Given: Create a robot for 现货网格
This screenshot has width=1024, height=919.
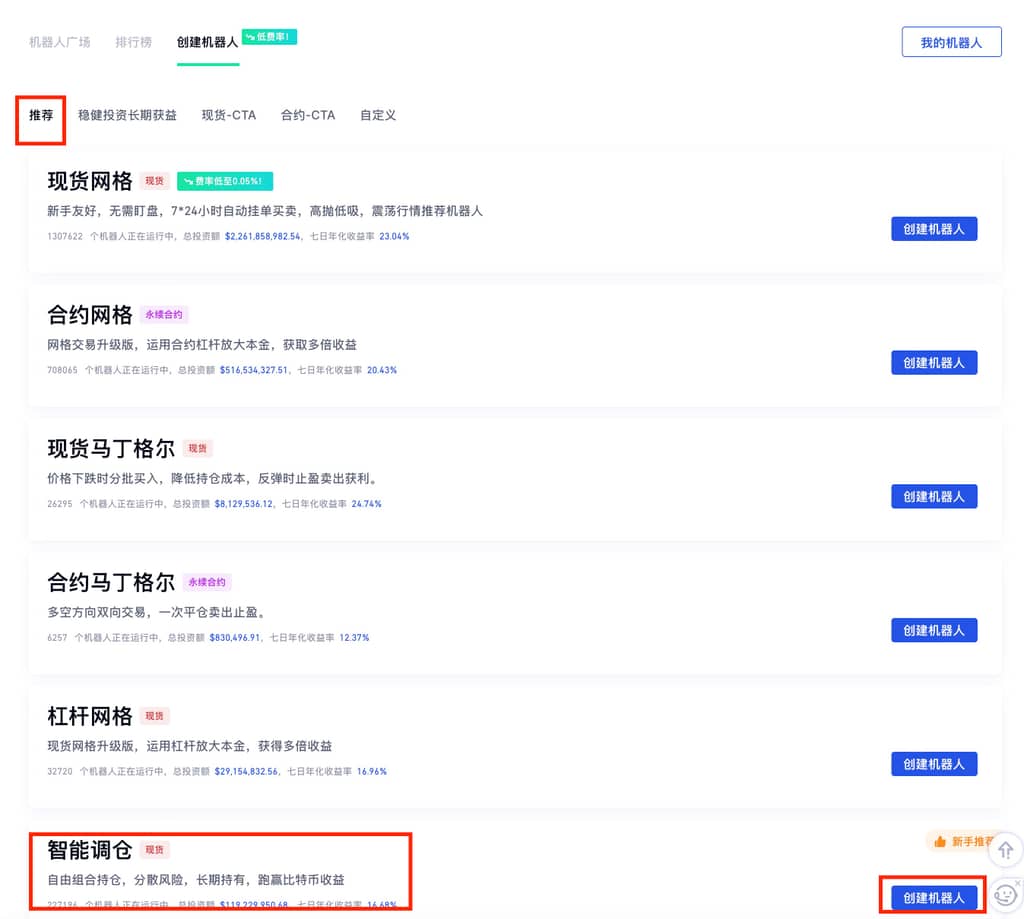Looking at the screenshot, I should 933,229.
